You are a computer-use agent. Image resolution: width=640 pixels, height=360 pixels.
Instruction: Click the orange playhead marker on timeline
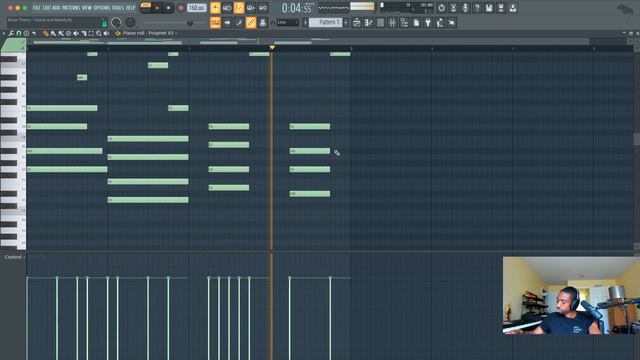coord(272,48)
